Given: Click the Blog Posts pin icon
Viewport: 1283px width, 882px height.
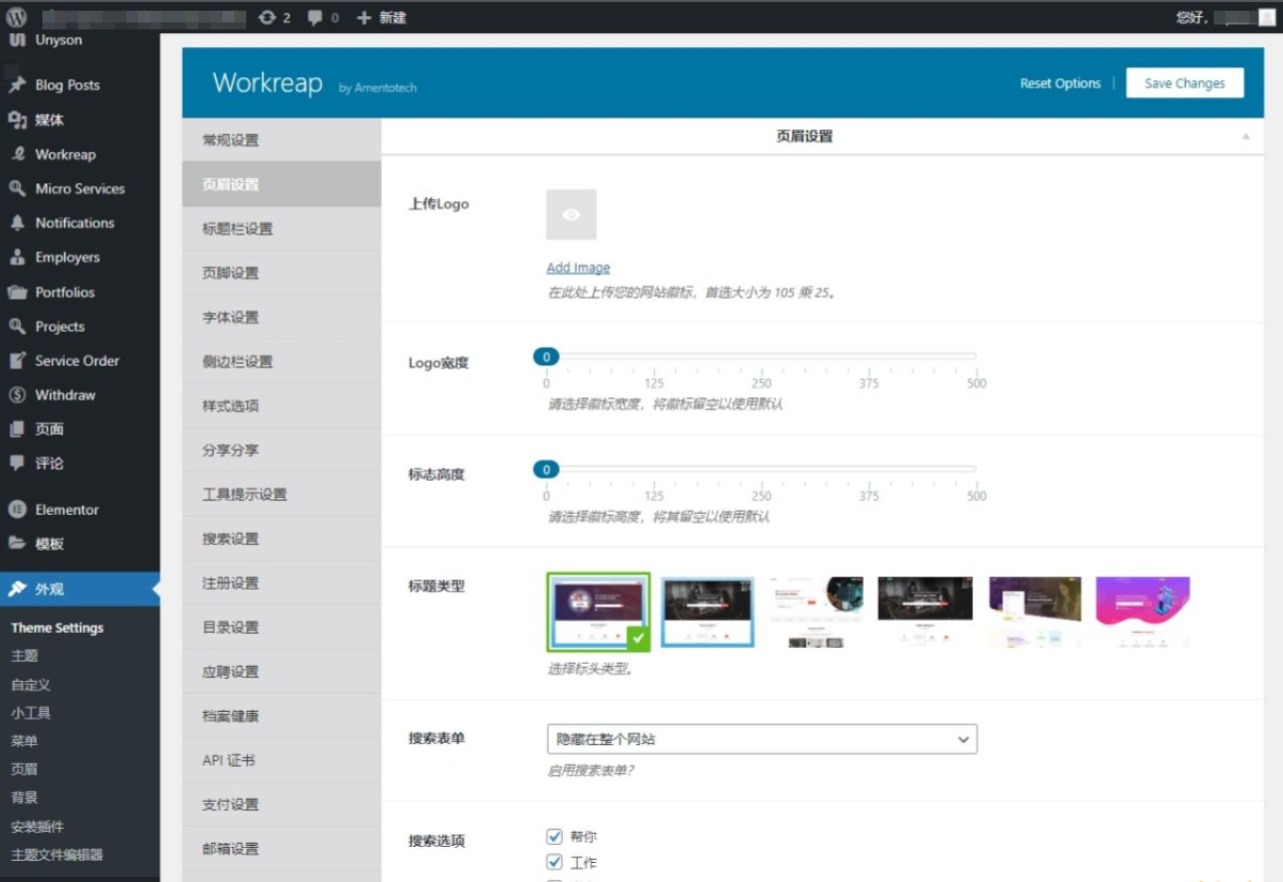Looking at the screenshot, I should pos(17,85).
